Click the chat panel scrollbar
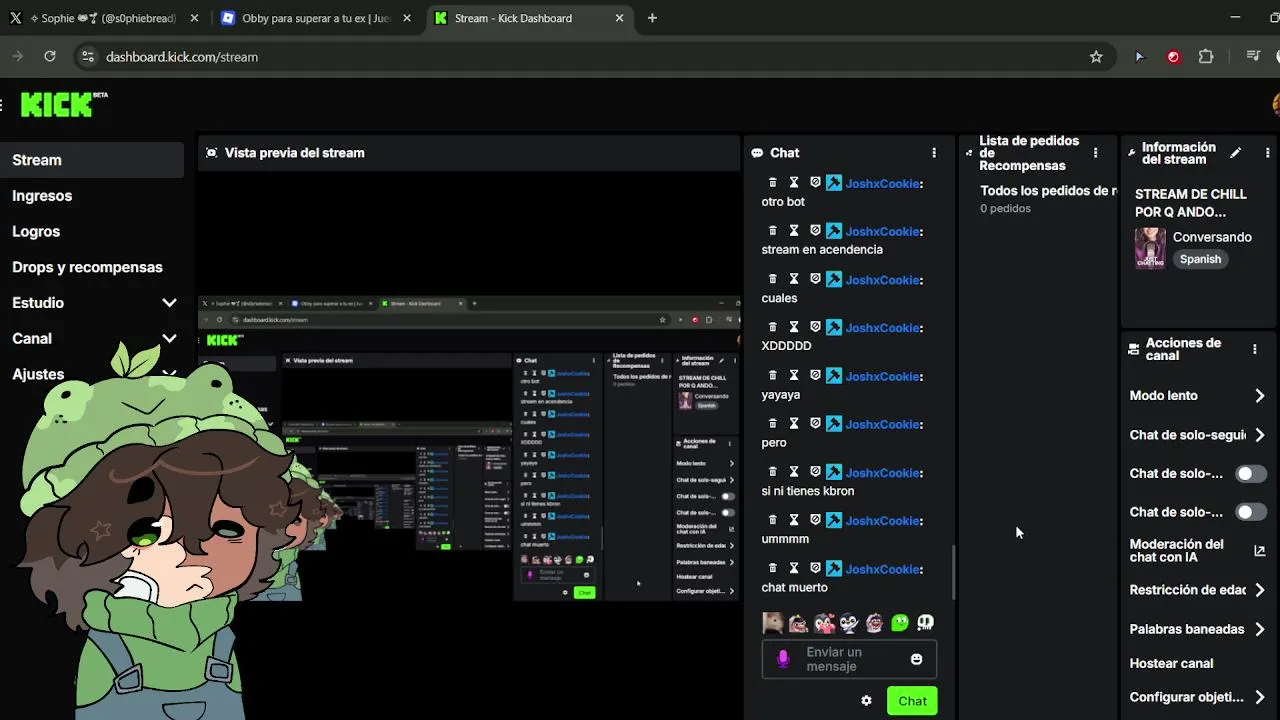 click(953, 571)
